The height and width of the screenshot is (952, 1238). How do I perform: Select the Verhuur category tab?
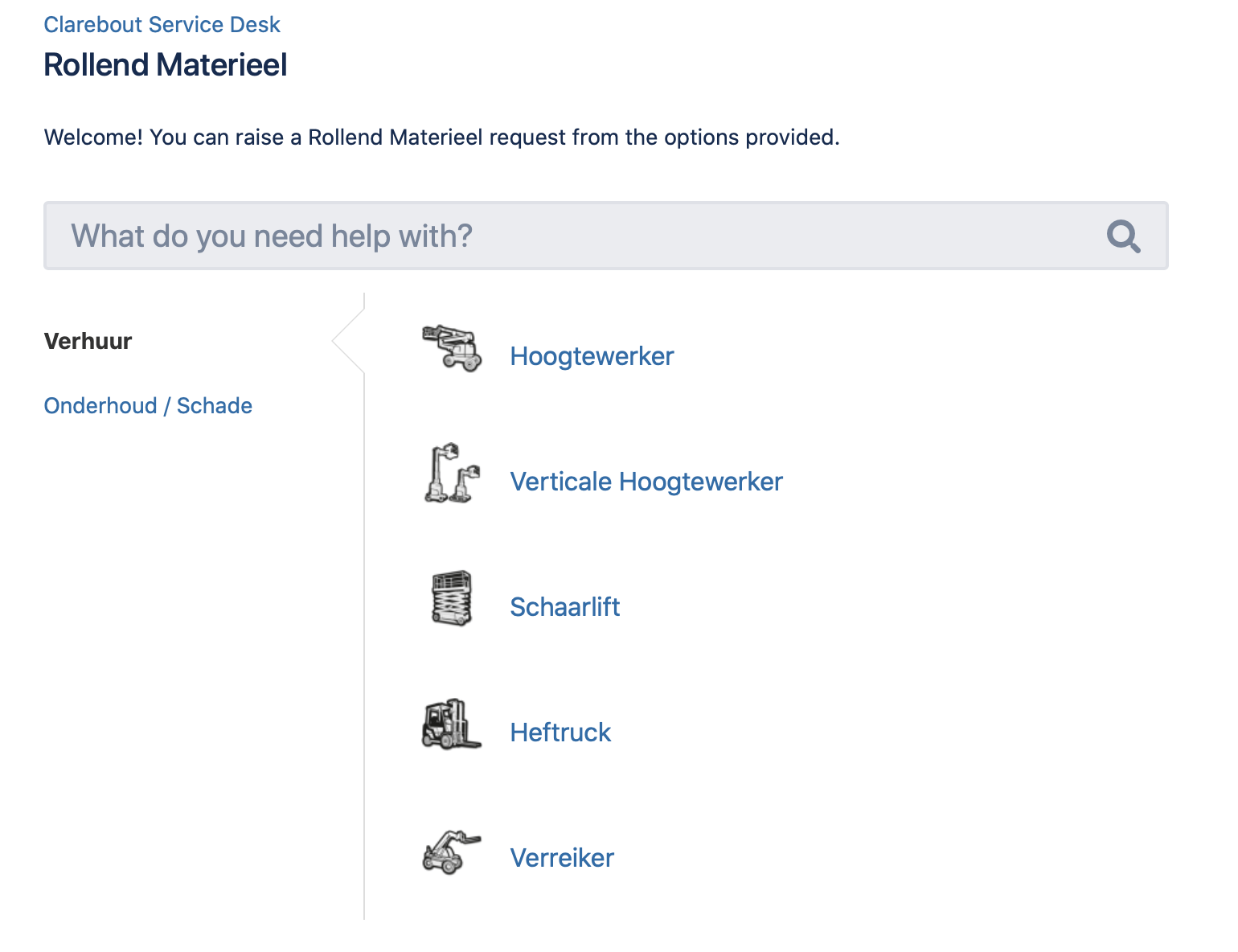(88, 341)
